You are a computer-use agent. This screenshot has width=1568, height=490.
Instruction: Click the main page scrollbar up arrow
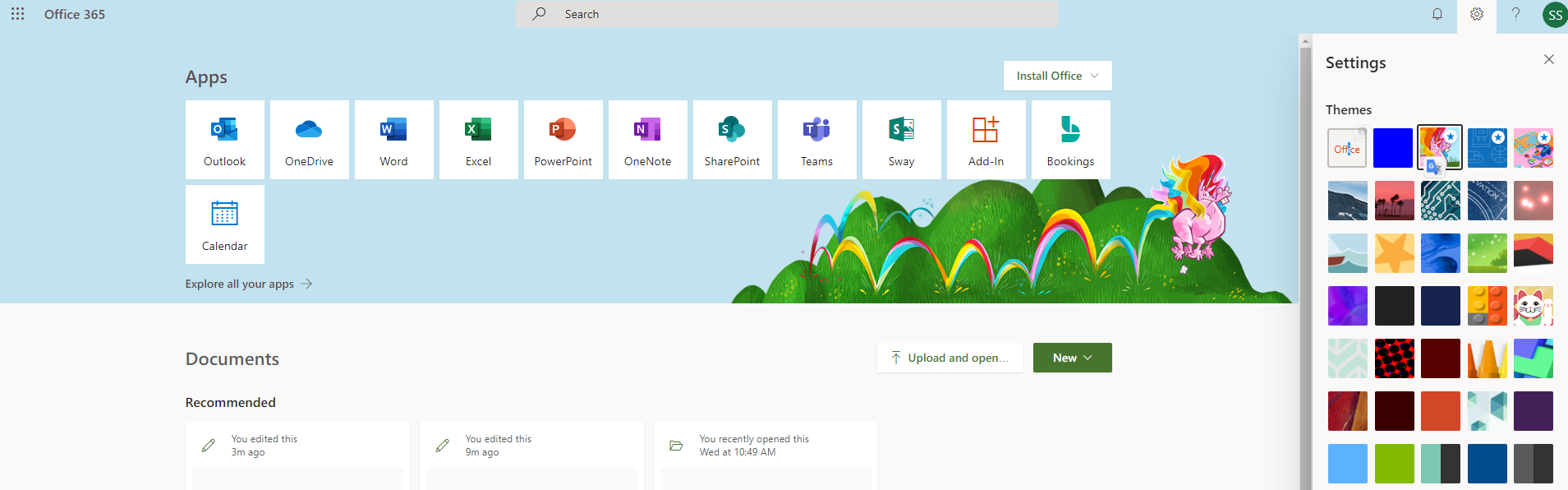(1305, 41)
